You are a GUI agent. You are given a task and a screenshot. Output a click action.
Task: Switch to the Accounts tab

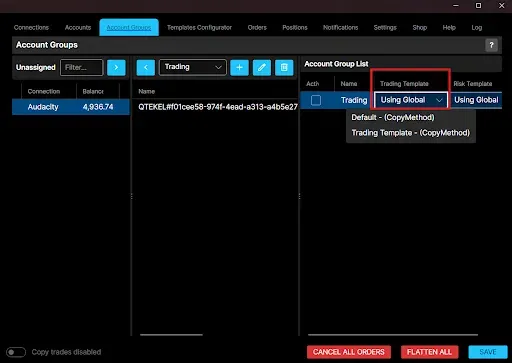tap(78, 28)
